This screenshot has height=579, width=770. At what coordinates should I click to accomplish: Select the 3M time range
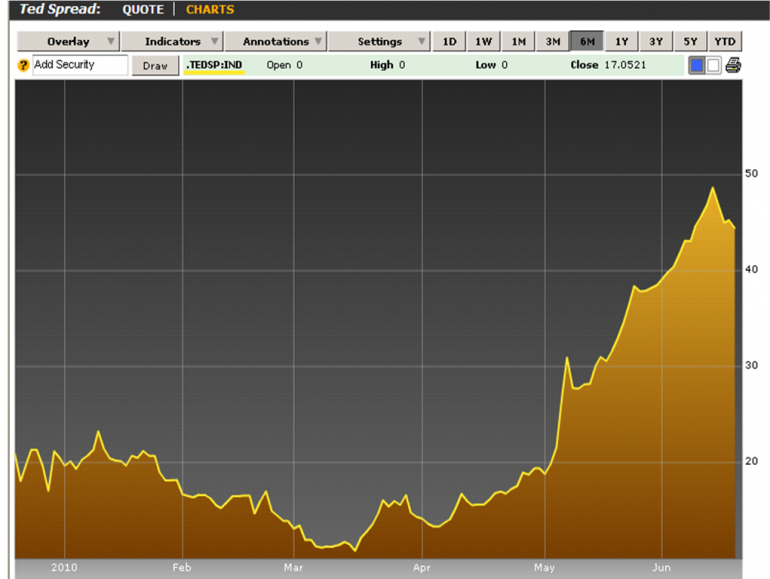[x=553, y=41]
